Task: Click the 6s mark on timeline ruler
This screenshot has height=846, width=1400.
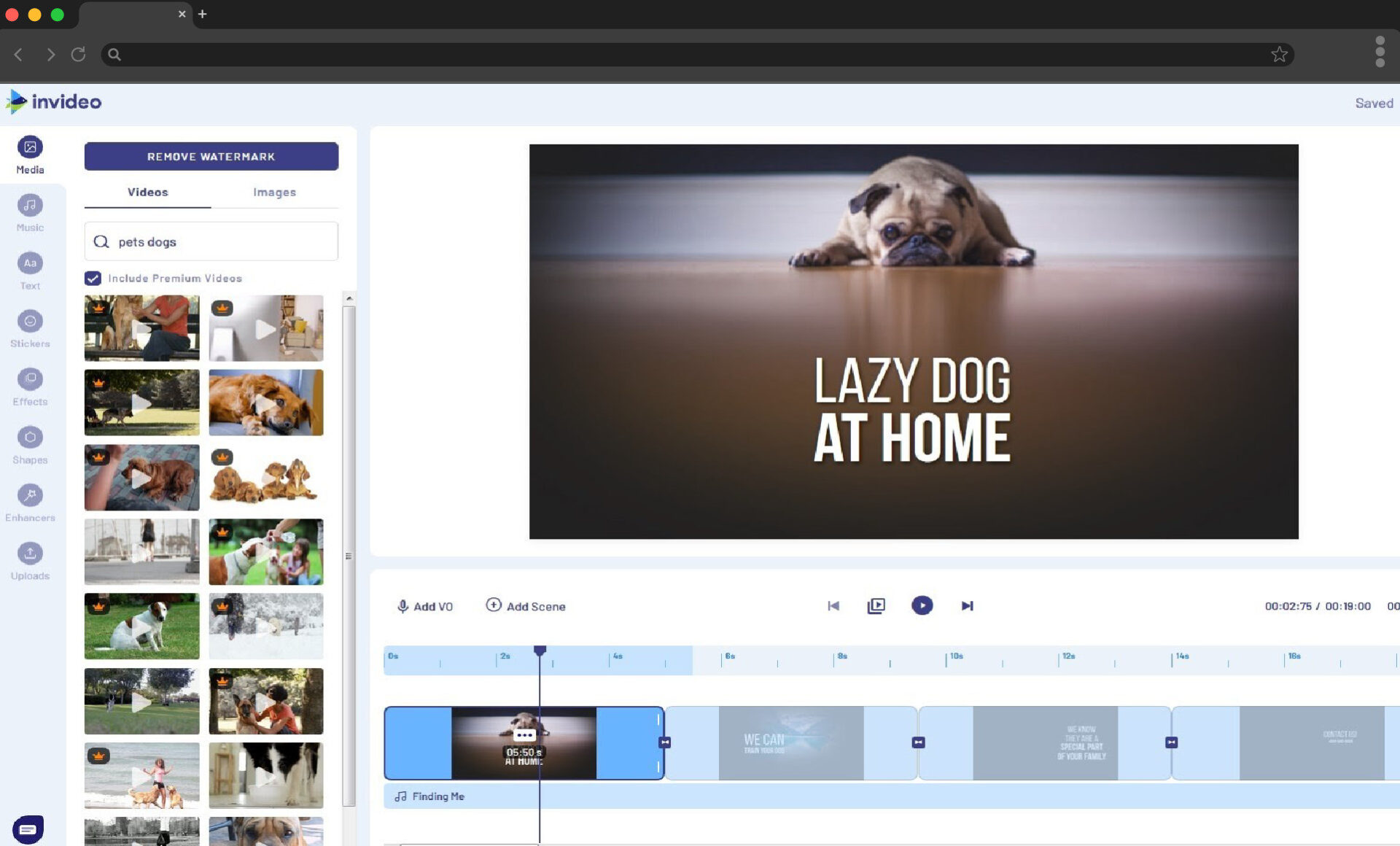Action: tap(729, 656)
